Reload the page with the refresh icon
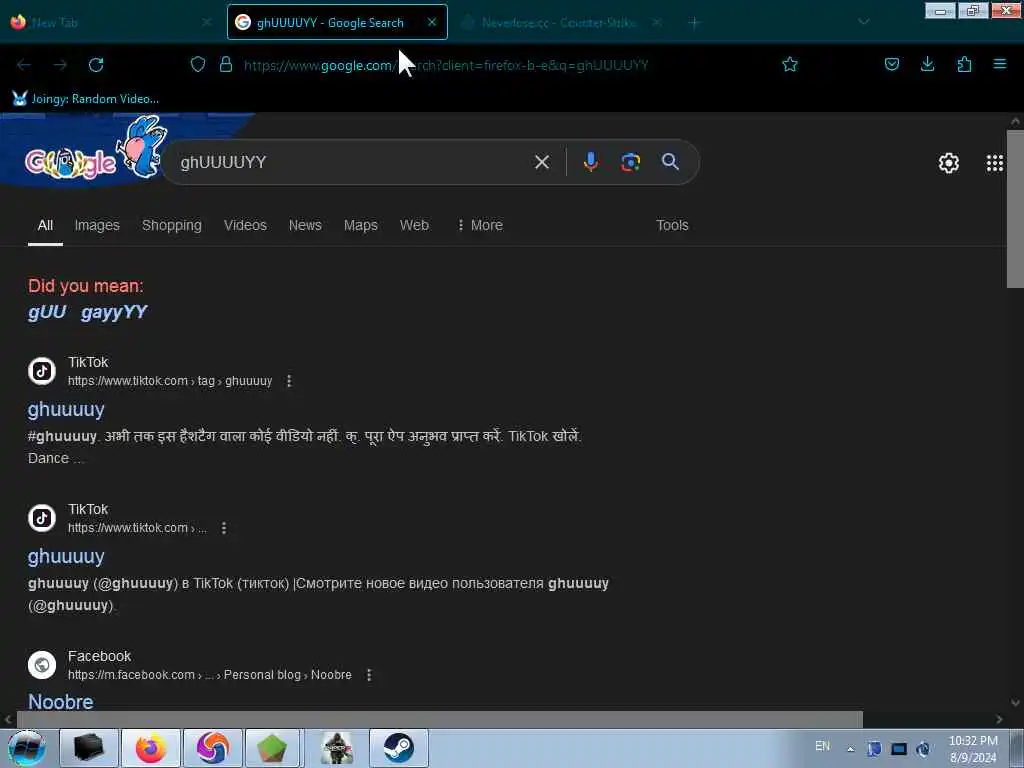 click(x=96, y=65)
